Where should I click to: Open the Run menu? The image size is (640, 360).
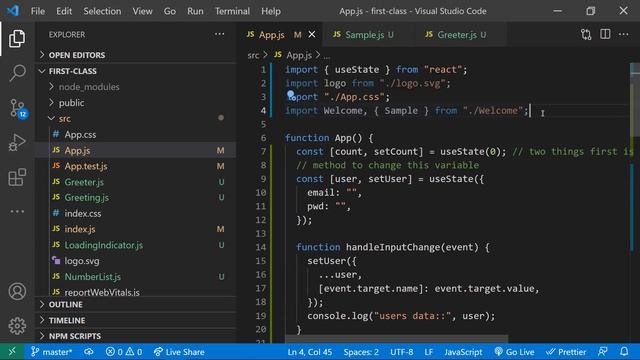click(x=195, y=11)
